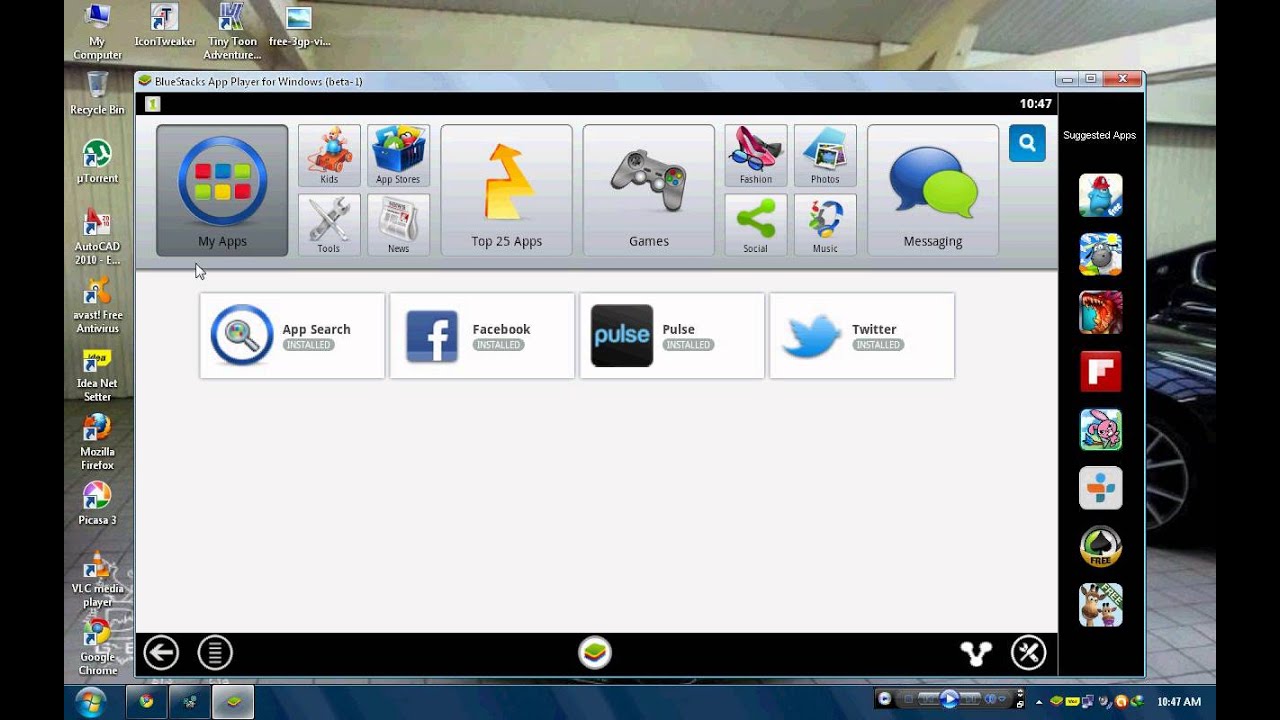The height and width of the screenshot is (720, 1280).
Task: Click the blue search magnifier button
Action: click(x=1027, y=143)
